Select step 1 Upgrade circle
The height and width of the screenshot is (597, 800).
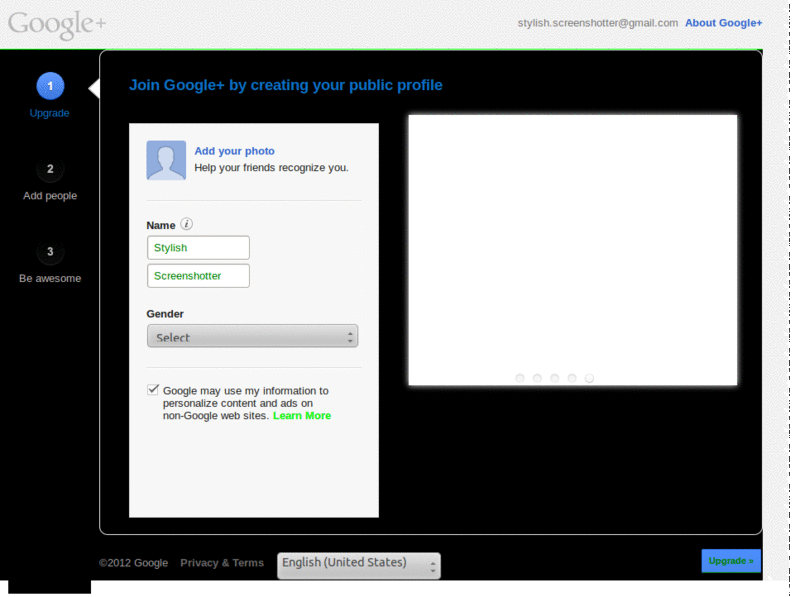click(50, 86)
